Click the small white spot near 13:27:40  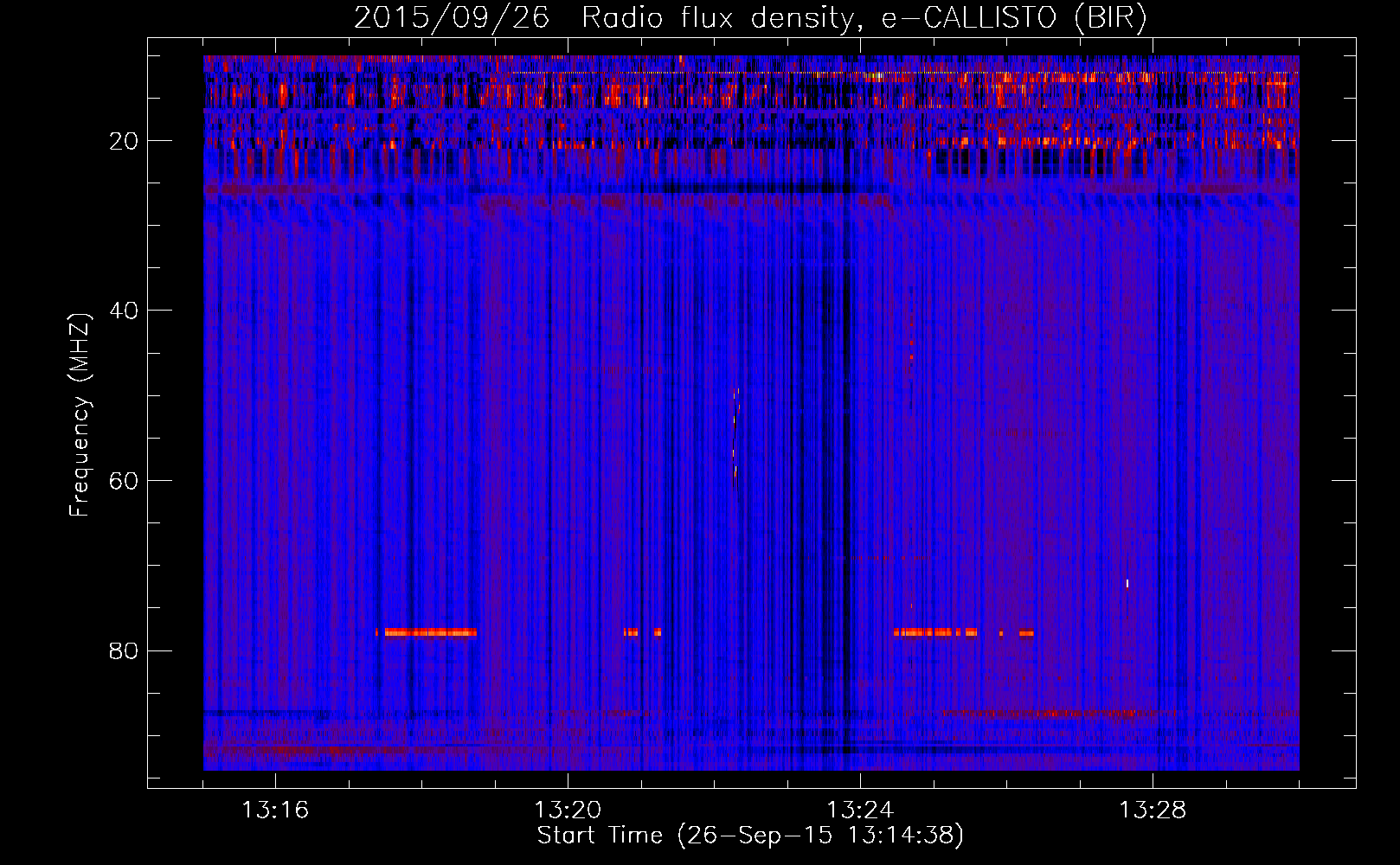(x=1127, y=584)
